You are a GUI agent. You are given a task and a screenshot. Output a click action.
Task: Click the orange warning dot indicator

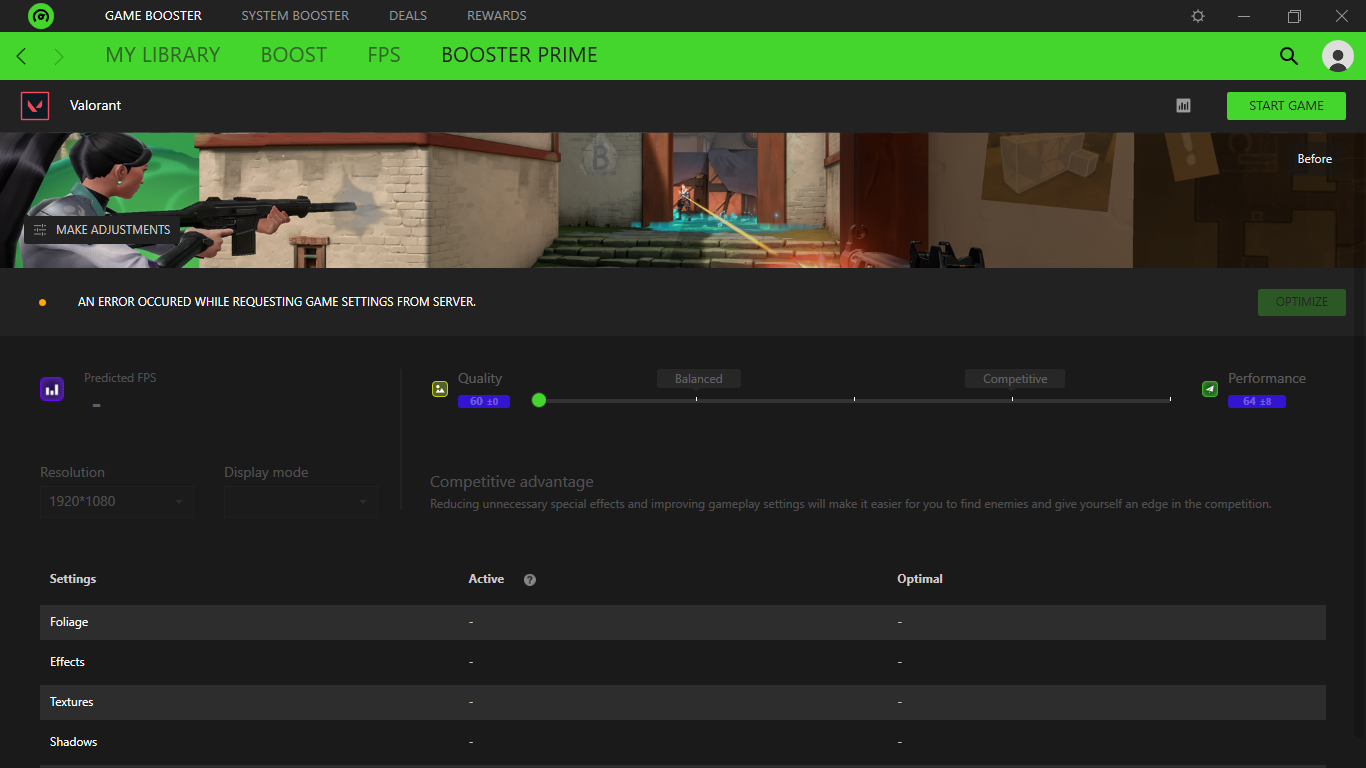pyautogui.click(x=42, y=302)
